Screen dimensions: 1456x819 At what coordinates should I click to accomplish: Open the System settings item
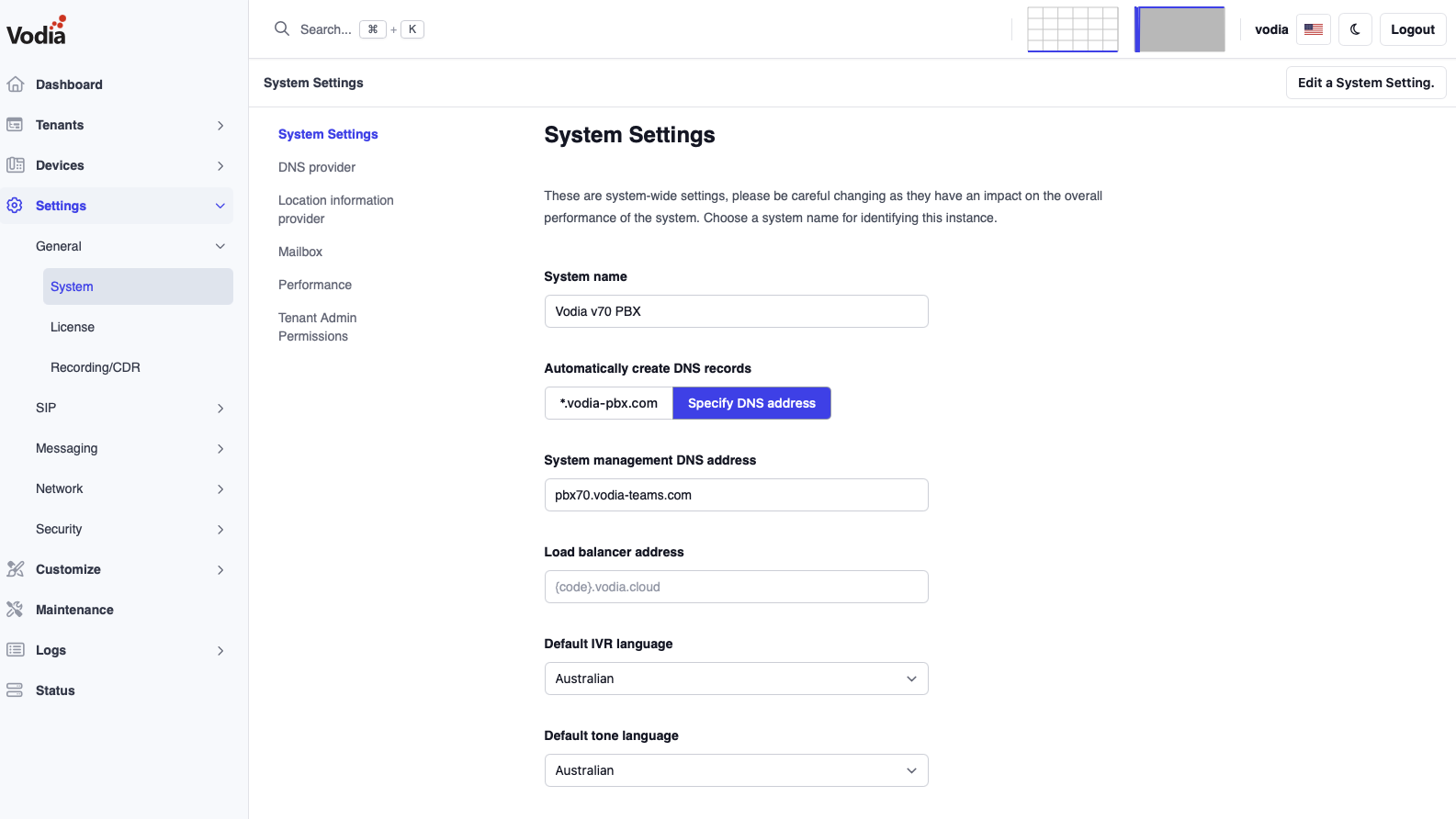click(138, 286)
